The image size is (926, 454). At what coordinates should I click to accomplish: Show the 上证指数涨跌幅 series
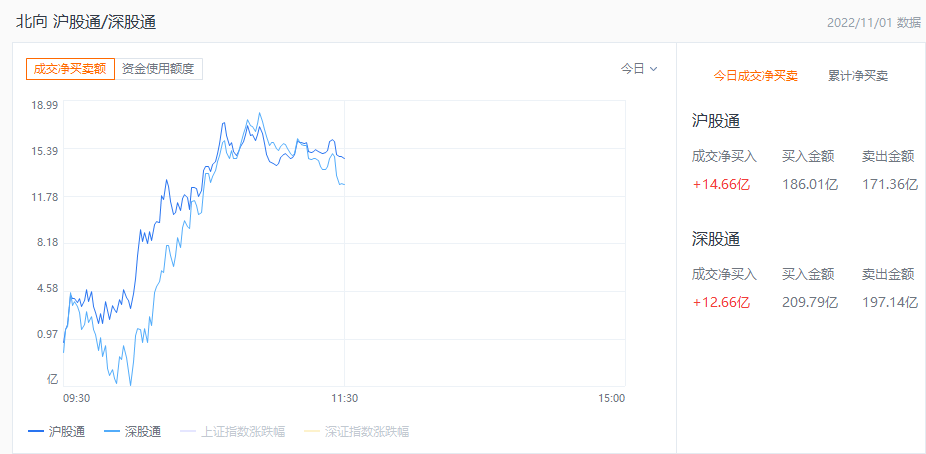click(x=242, y=432)
